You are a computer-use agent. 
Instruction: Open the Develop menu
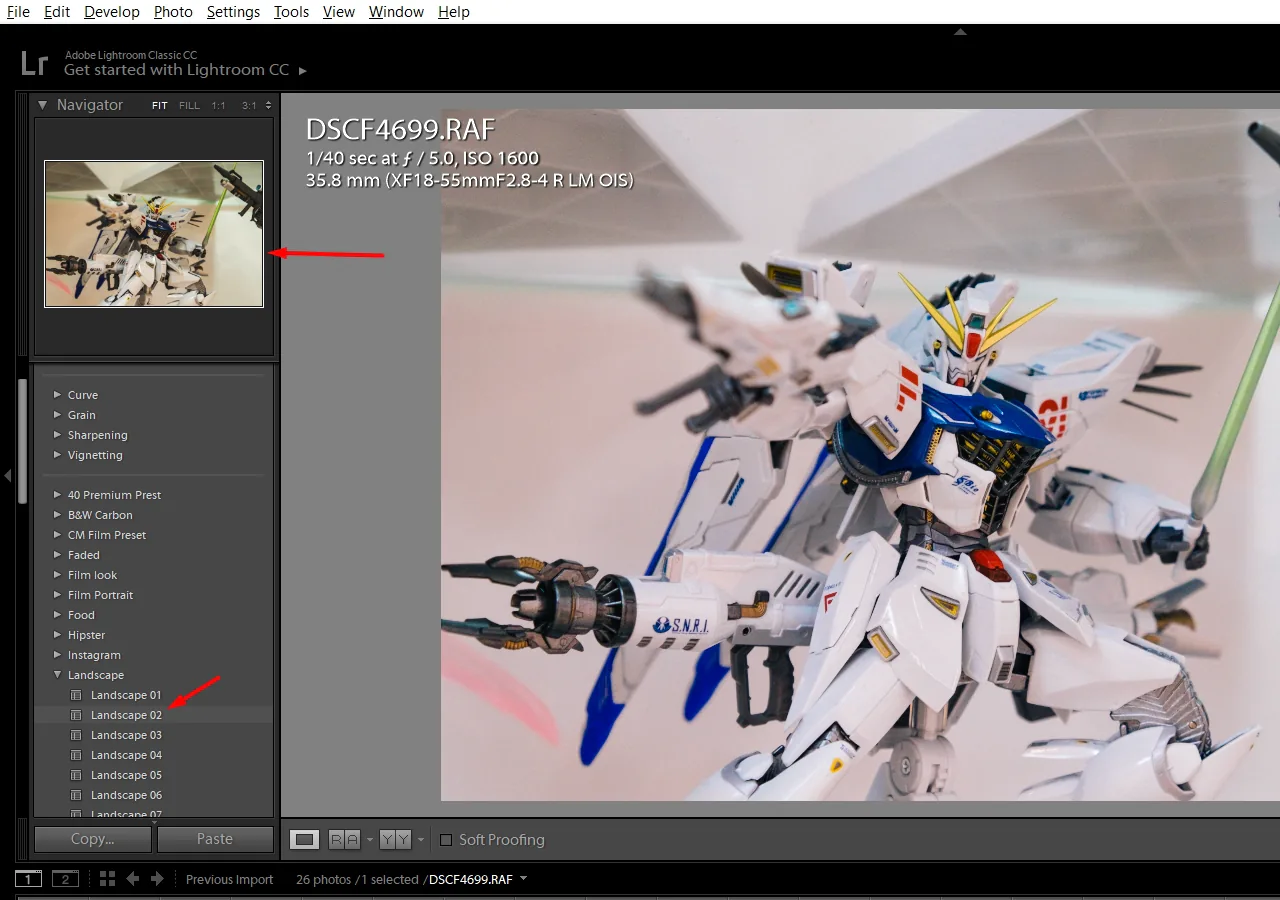point(112,12)
